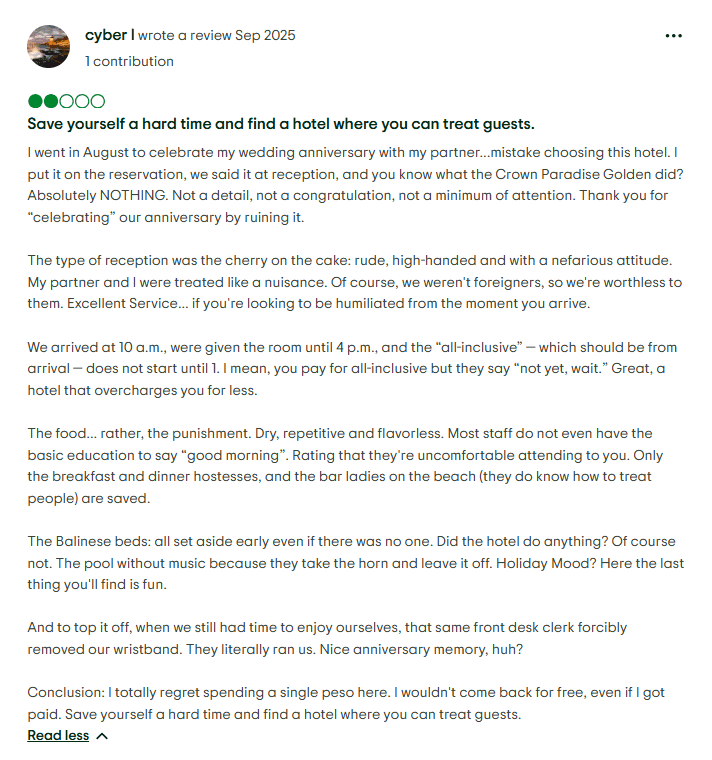712x760 pixels.
Task: Click the "1 contribution" text
Action: tap(129, 61)
